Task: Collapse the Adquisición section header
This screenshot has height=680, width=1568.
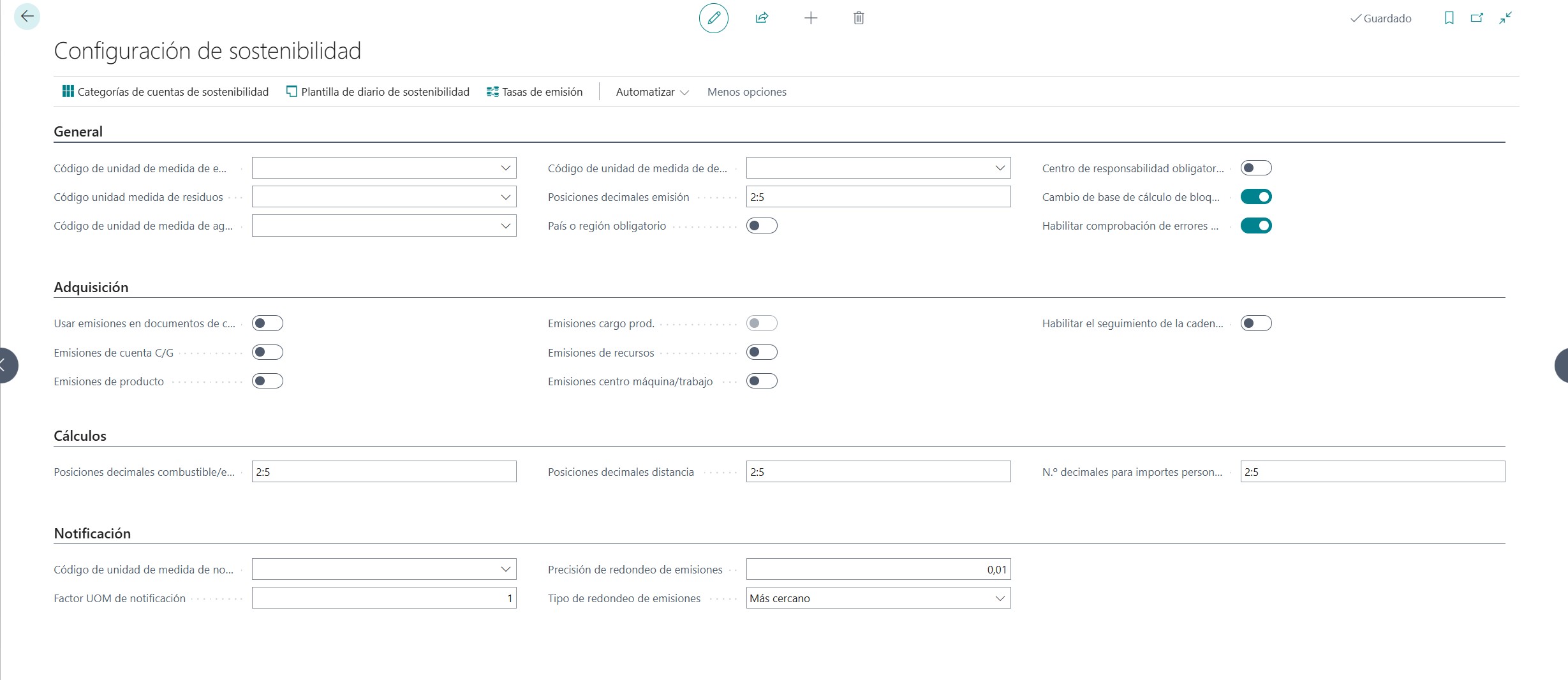Action: click(x=91, y=287)
